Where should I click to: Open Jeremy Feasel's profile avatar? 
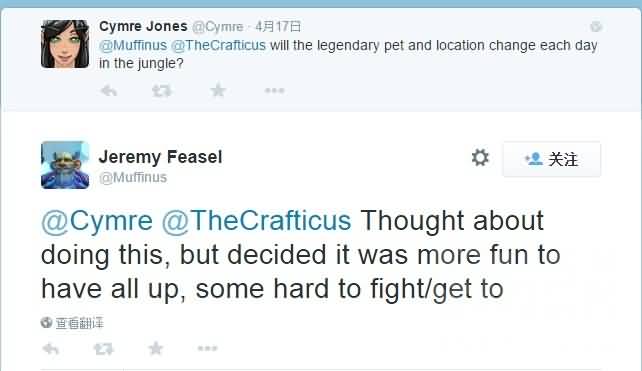click(65, 165)
